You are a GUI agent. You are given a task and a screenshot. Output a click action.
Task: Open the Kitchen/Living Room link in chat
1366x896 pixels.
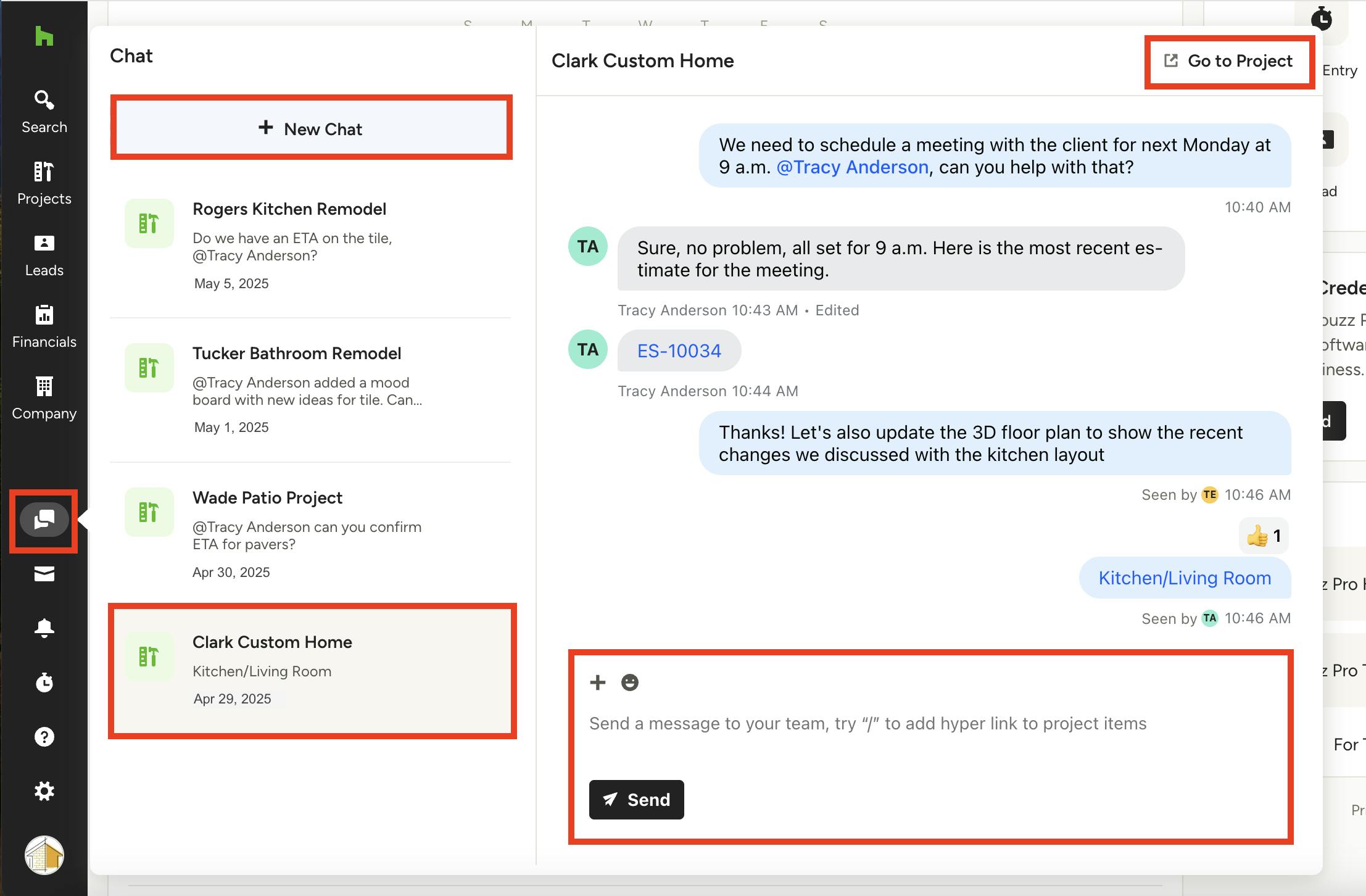1184,578
